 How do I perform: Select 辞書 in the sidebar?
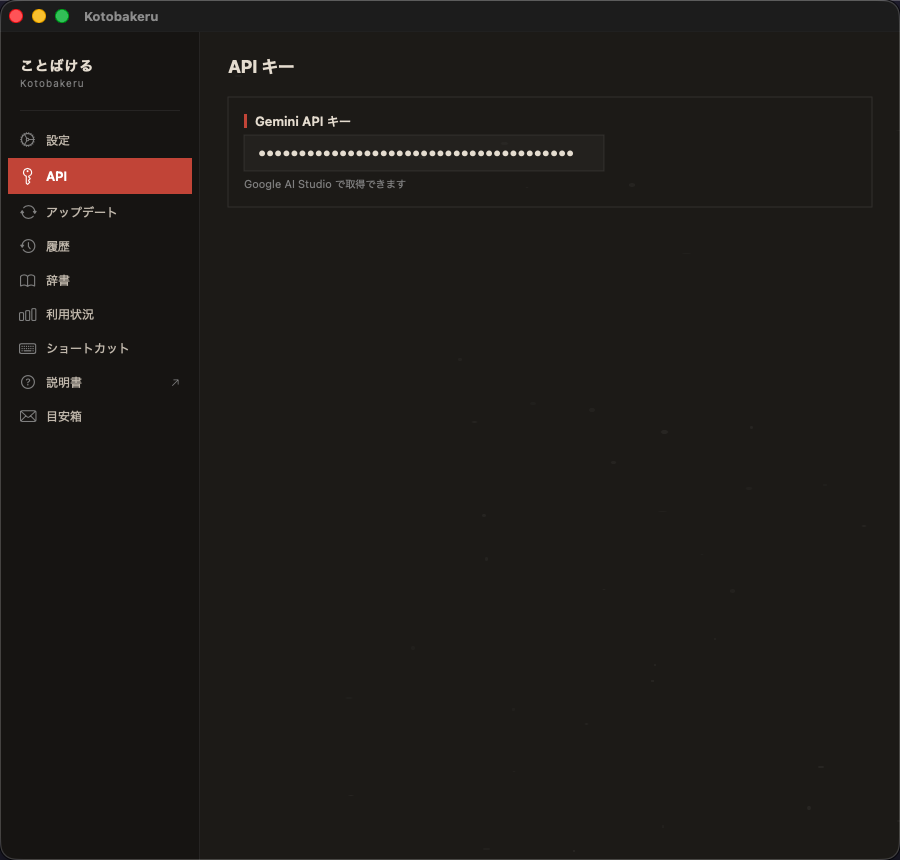[58, 280]
